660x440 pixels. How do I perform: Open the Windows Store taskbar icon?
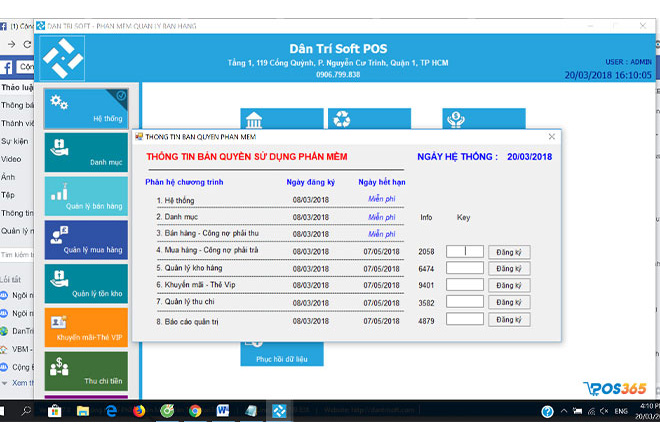tap(55, 411)
